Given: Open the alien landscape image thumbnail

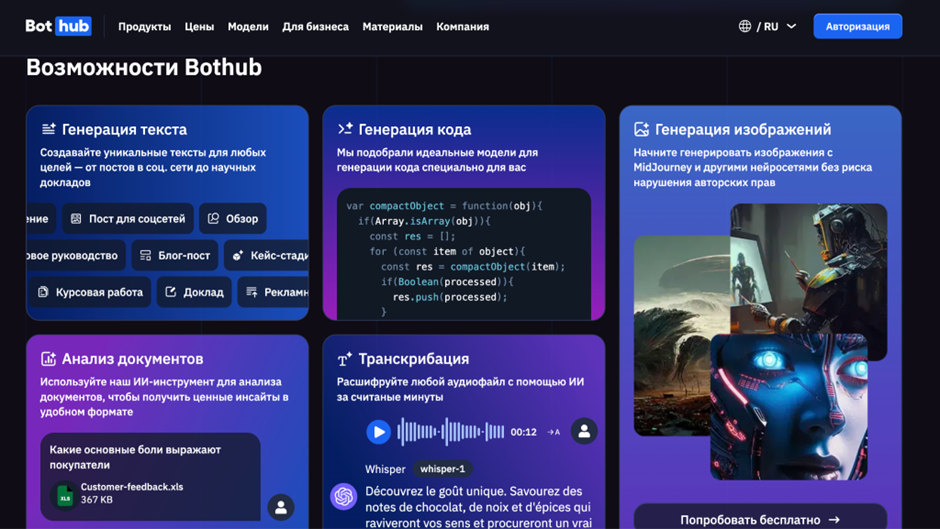Looking at the screenshot, I should 680,336.
